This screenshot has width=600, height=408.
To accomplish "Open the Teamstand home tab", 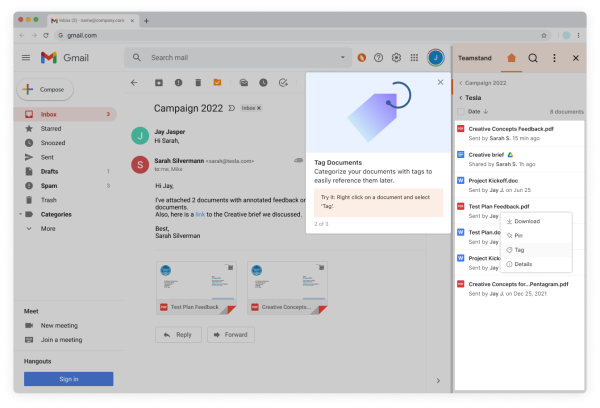I will pos(512,58).
